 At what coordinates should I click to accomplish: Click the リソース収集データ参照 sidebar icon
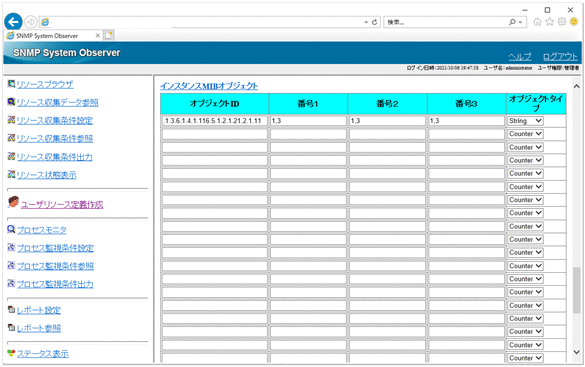(11, 102)
